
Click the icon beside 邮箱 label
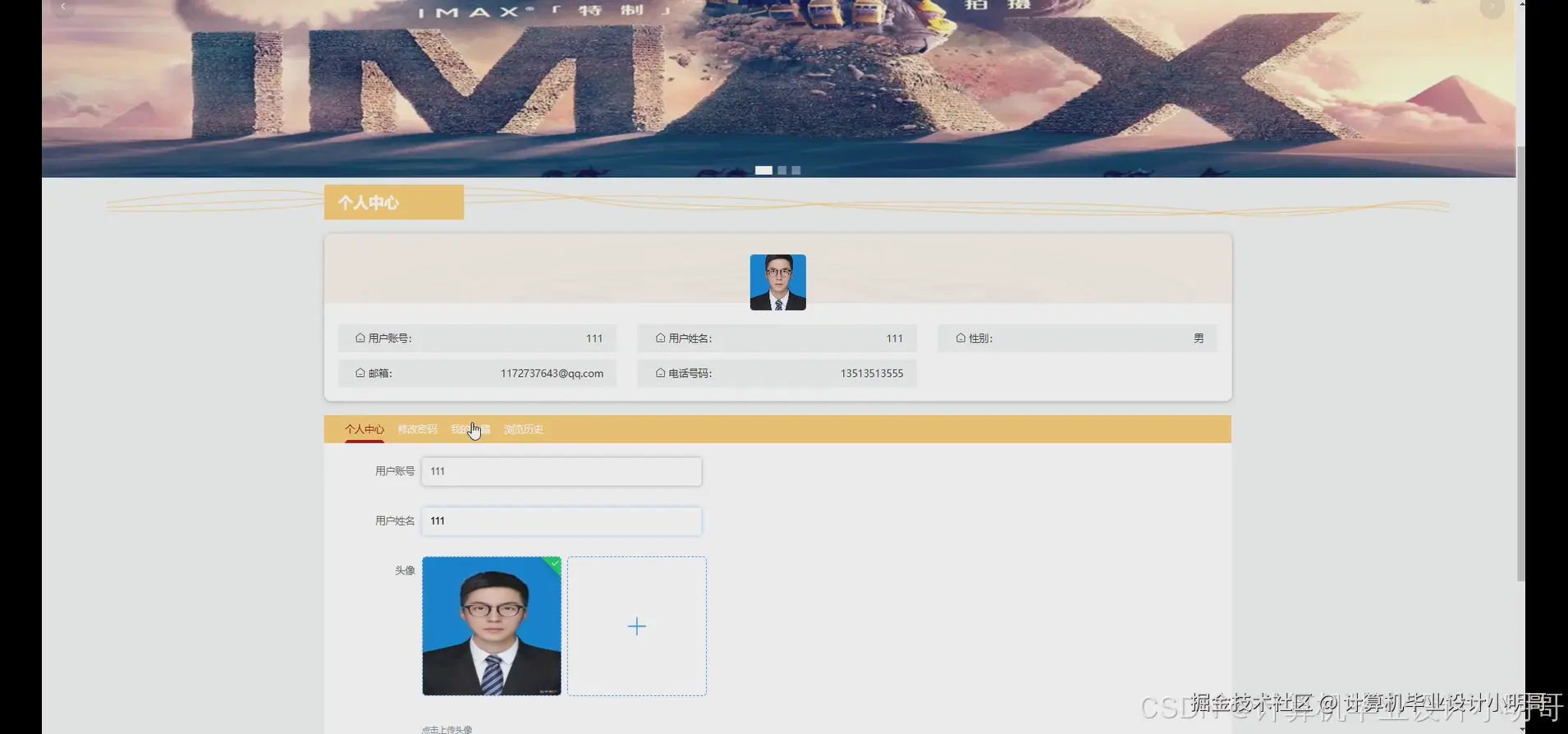tap(360, 373)
